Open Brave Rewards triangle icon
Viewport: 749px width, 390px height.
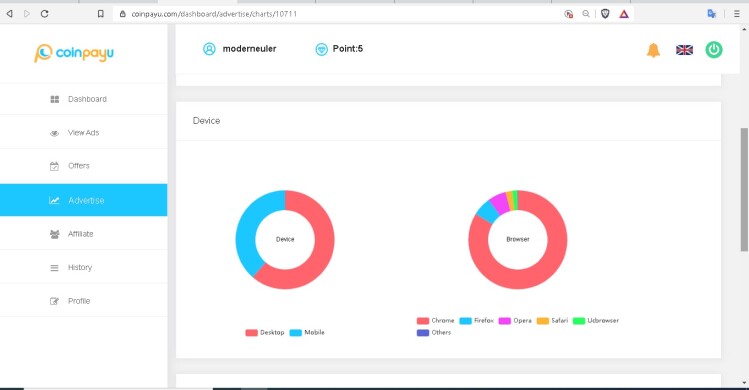(624, 14)
